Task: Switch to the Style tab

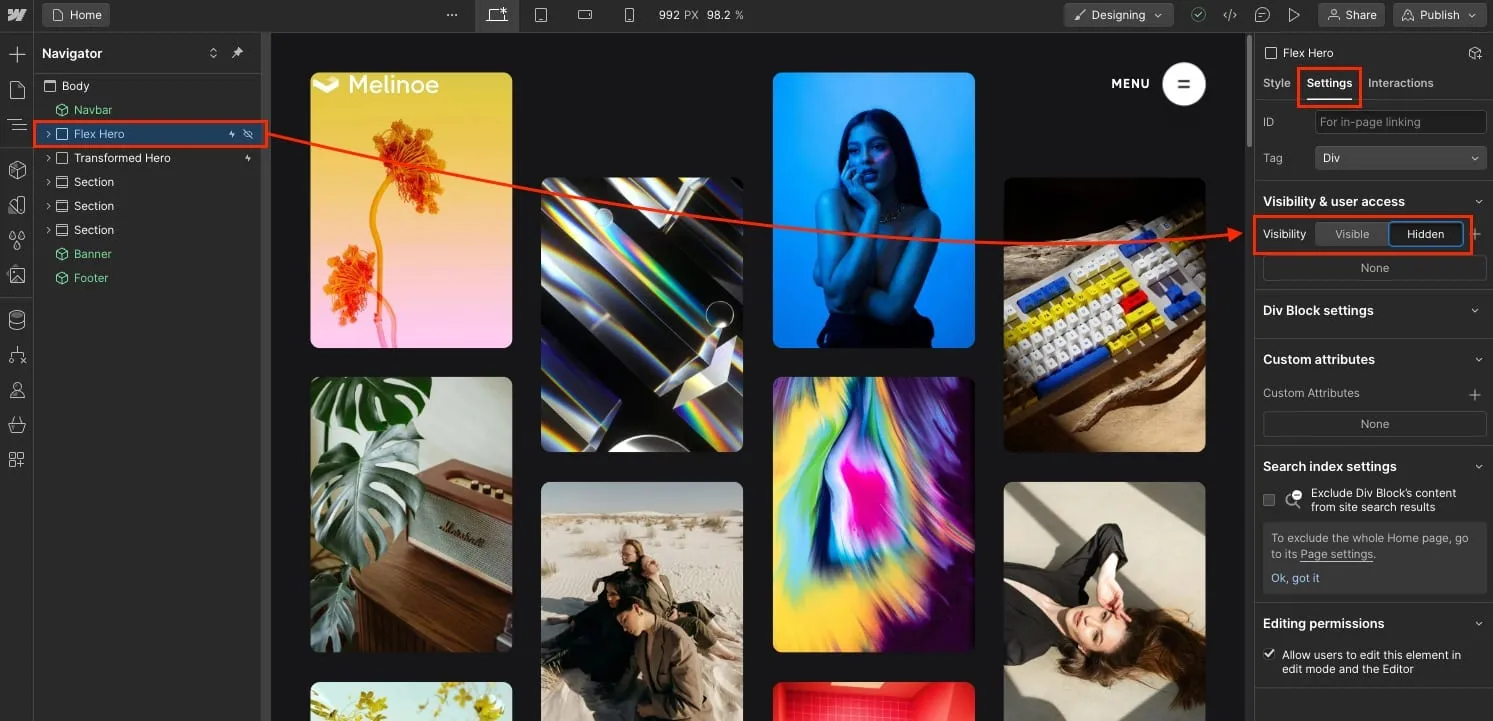Action: click(1277, 83)
